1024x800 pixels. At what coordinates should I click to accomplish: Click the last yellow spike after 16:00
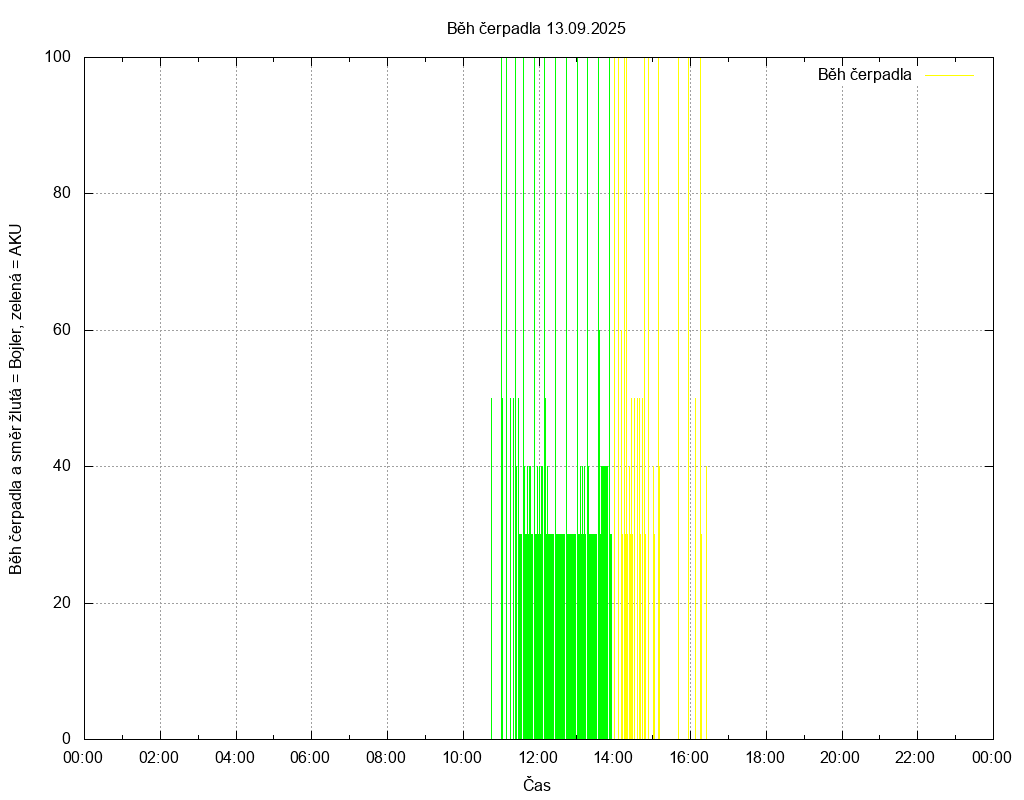pyautogui.click(x=707, y=603)
